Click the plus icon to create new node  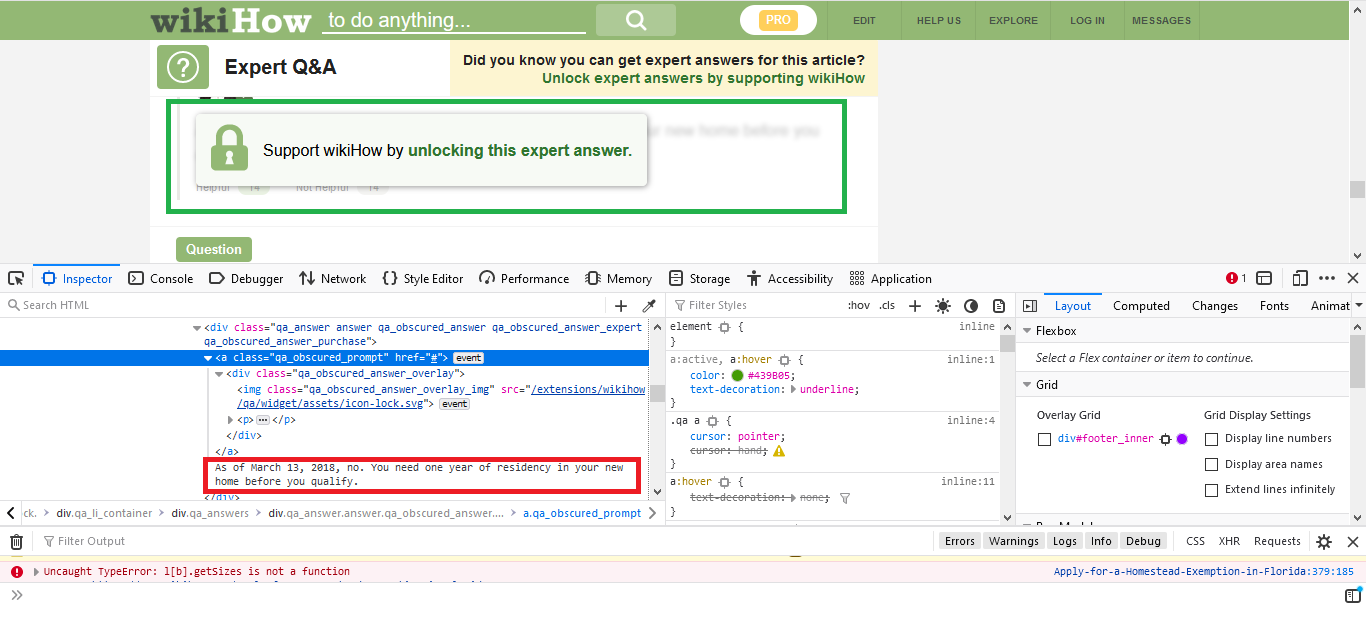click(x=621, y=306)
